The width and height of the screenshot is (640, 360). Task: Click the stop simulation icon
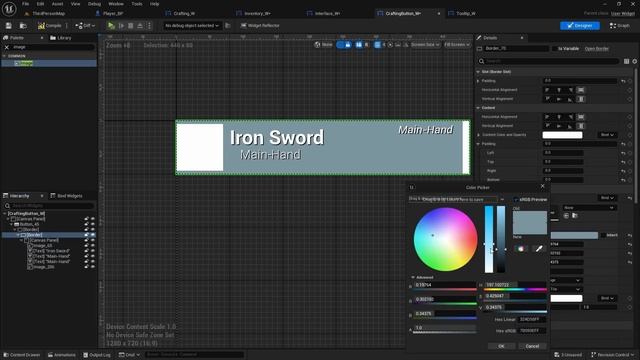pos(131,26)
